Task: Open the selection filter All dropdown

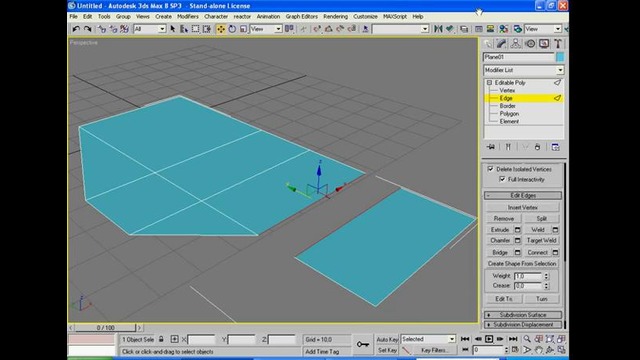Action: (x=149, y=29)
